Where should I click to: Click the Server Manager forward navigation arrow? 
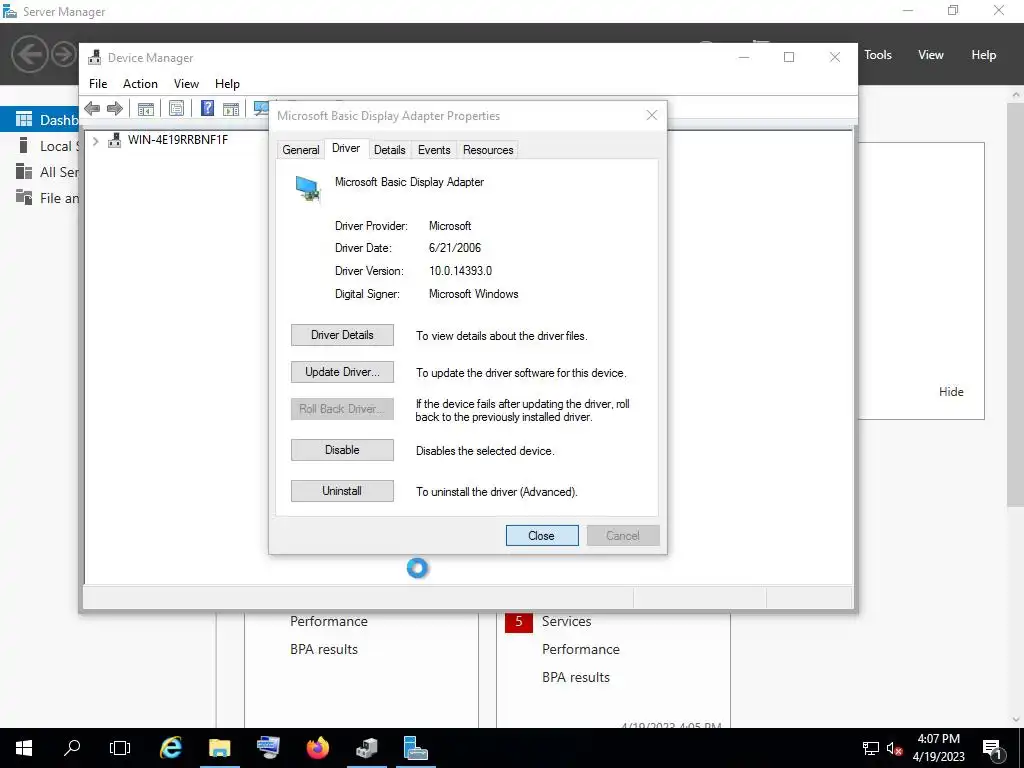[64, 54]
